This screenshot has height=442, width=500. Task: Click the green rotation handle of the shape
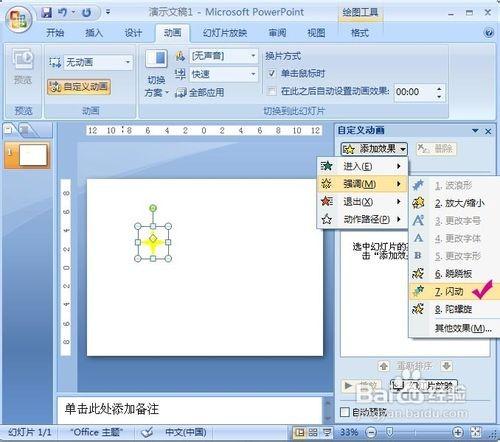click(x=153, y=208)
